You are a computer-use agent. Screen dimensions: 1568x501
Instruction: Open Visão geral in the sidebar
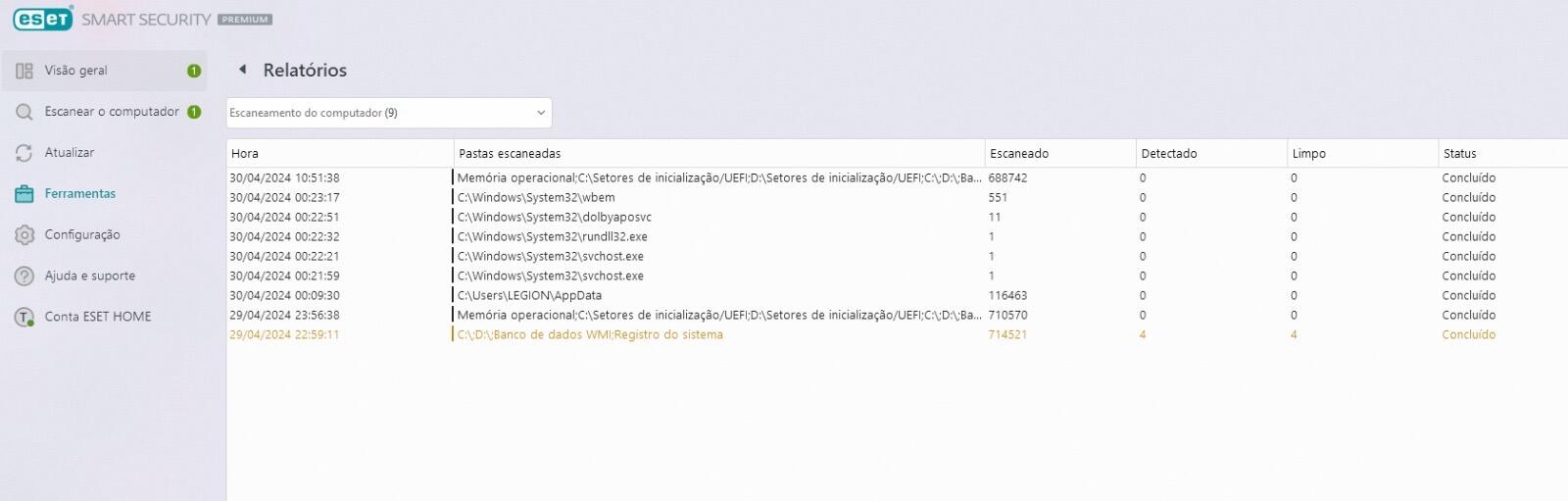(104, 71)
